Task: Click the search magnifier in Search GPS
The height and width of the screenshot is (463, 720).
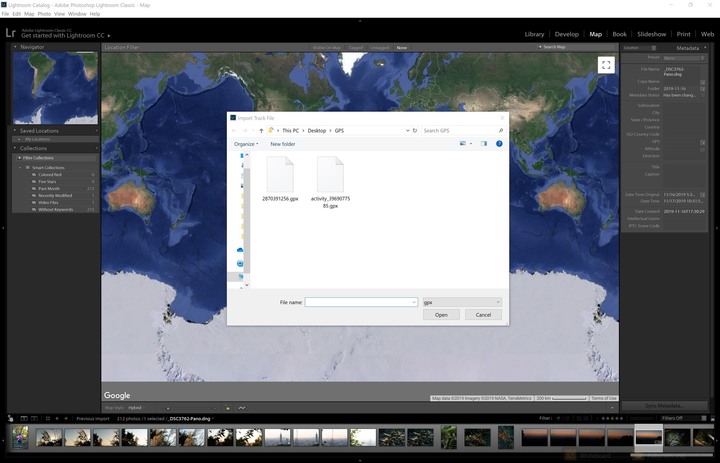Action: tap(501, 130)
